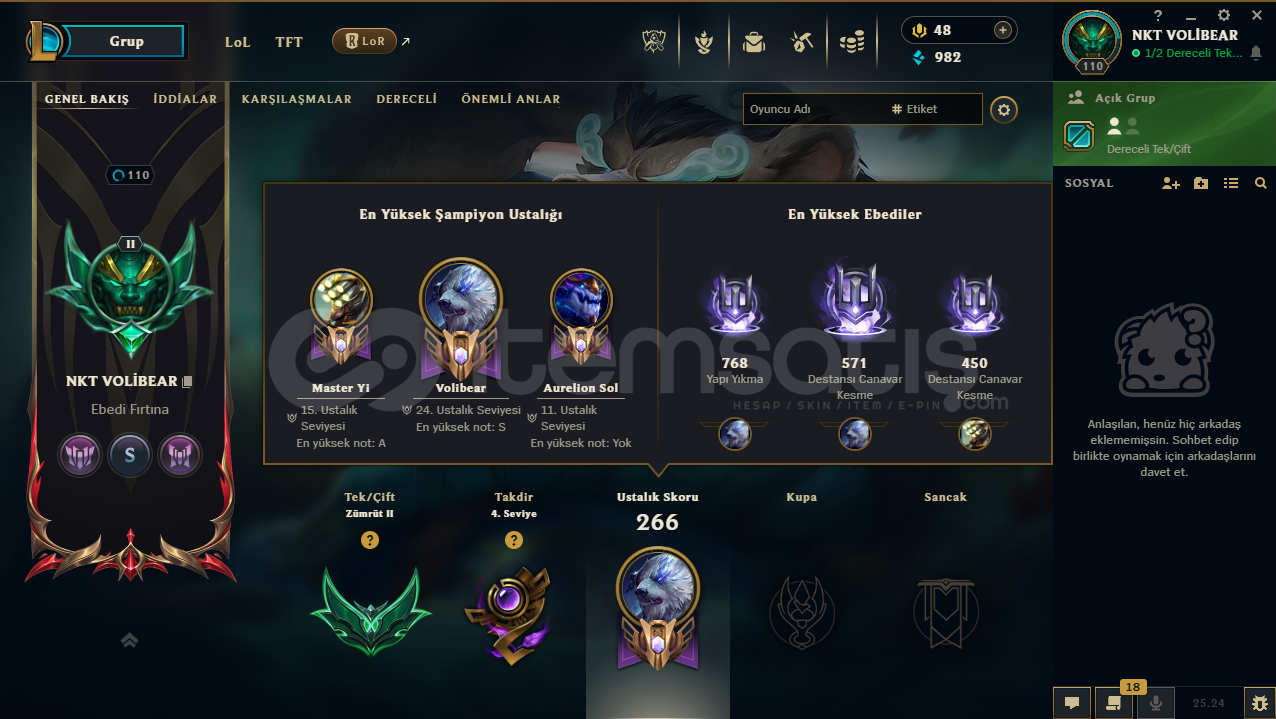Image resolution: width=1276 pixels, height=719 pixels.
Task: Search friends using the magnifier icon
Action: [1261, 183]
